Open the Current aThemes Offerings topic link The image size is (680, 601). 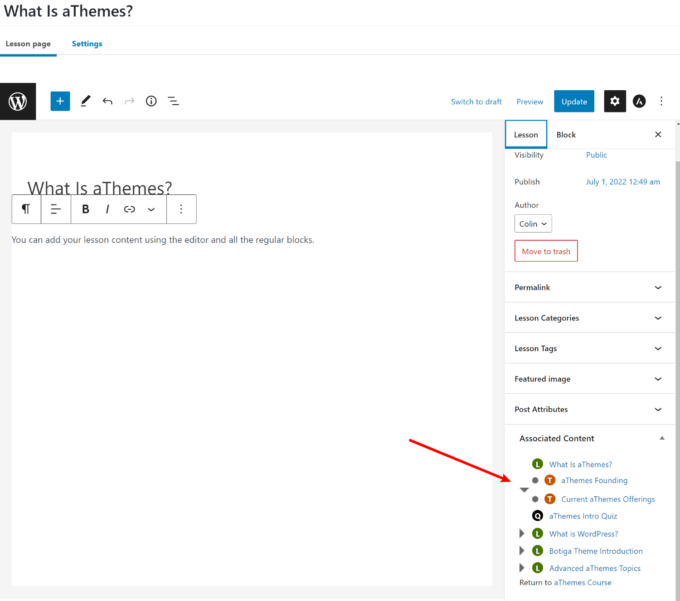click(x=608, y=499)
